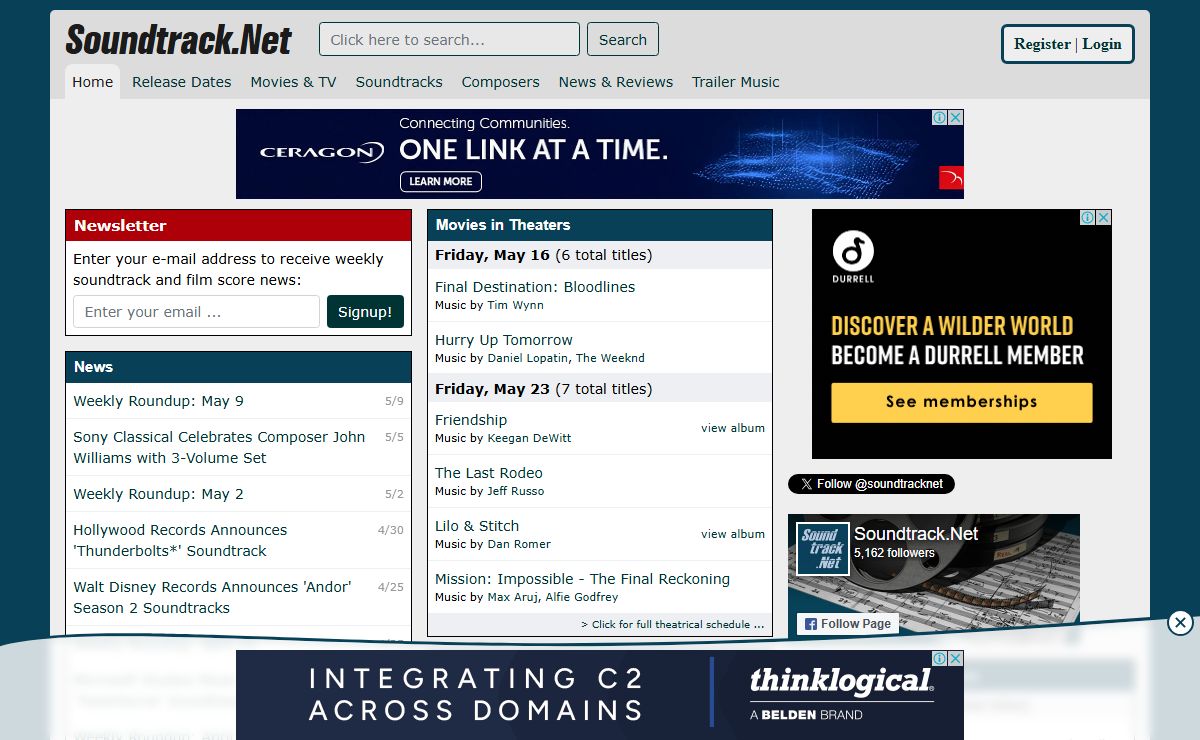
Task: Open Hurry Up Tomorrow movie page
Action: point(504,340)
